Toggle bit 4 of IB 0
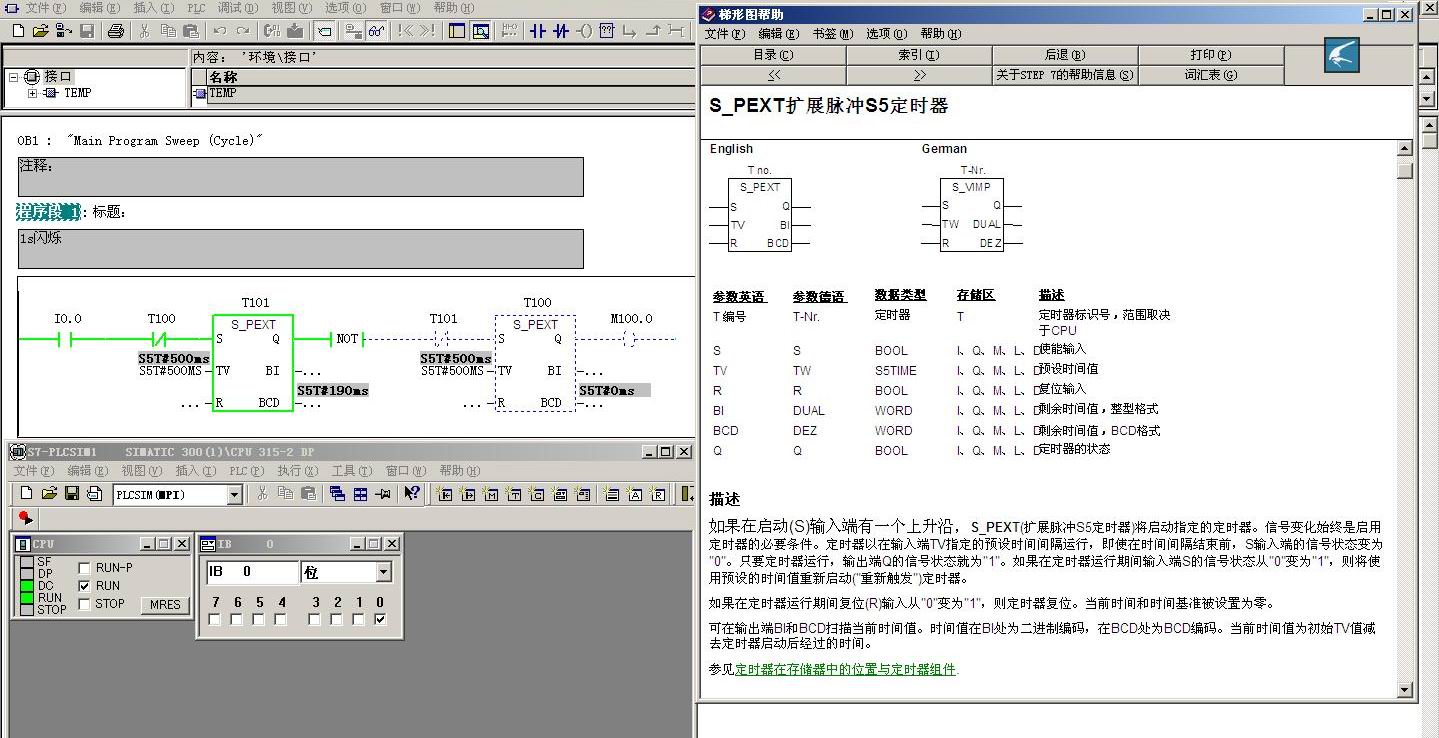Viewport: 1439px width, 738px height. pos(281,620)
